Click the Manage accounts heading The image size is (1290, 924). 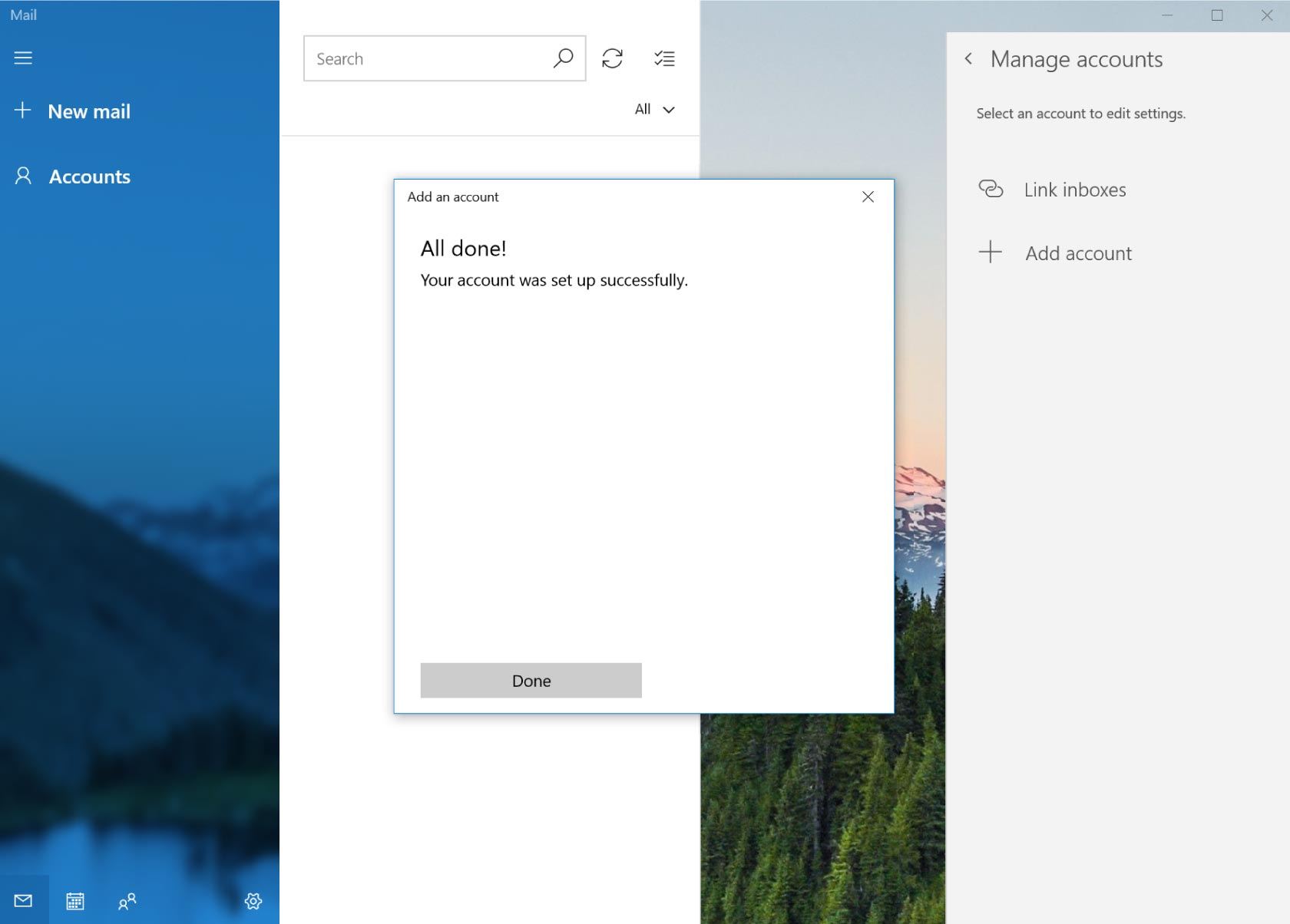[1077, 59]
